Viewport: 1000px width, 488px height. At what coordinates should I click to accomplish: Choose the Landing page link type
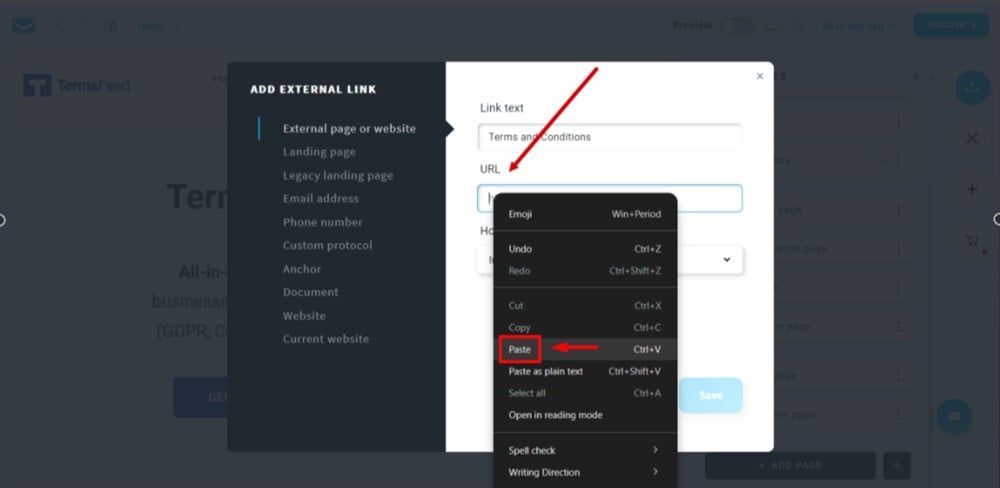[x=319, y=152]
